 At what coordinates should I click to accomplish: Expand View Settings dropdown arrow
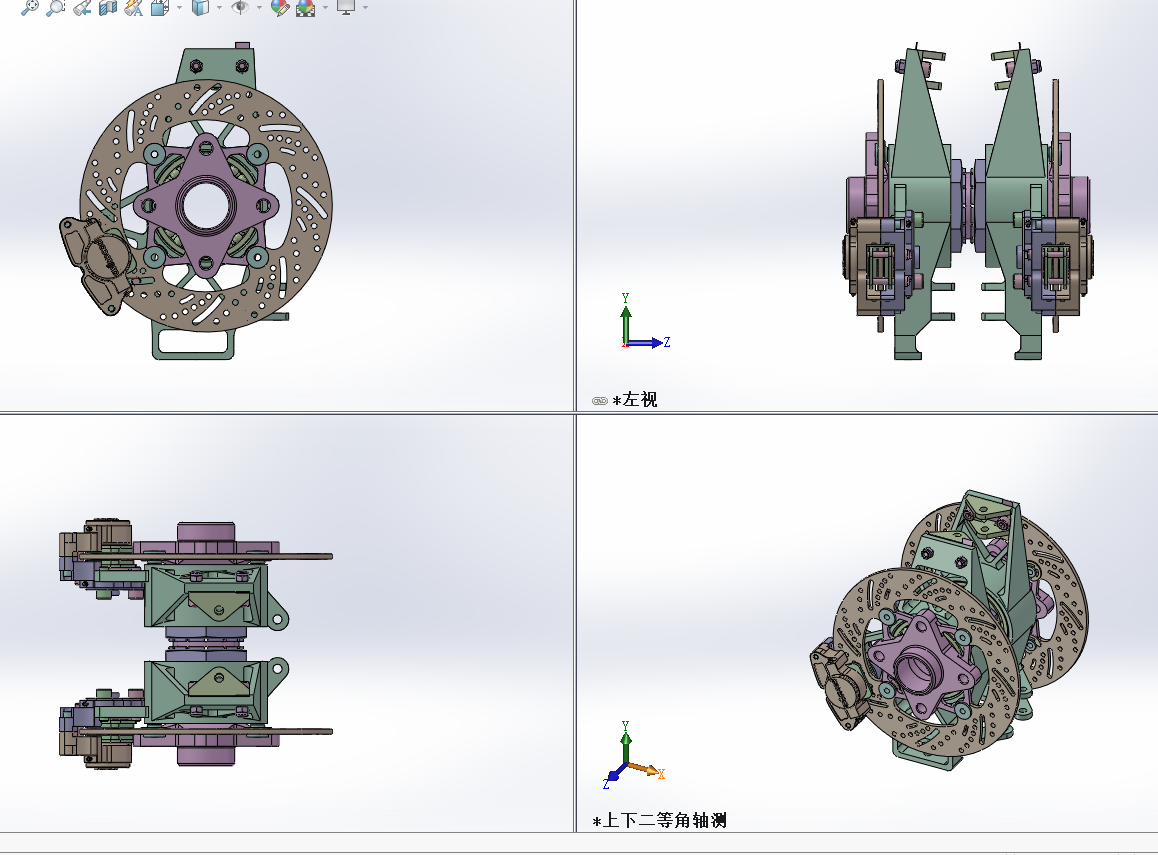[366, 8]
